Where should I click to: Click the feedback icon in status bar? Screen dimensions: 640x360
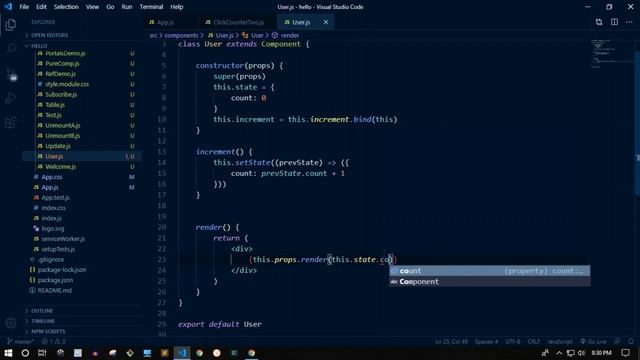tap(618, 341)
